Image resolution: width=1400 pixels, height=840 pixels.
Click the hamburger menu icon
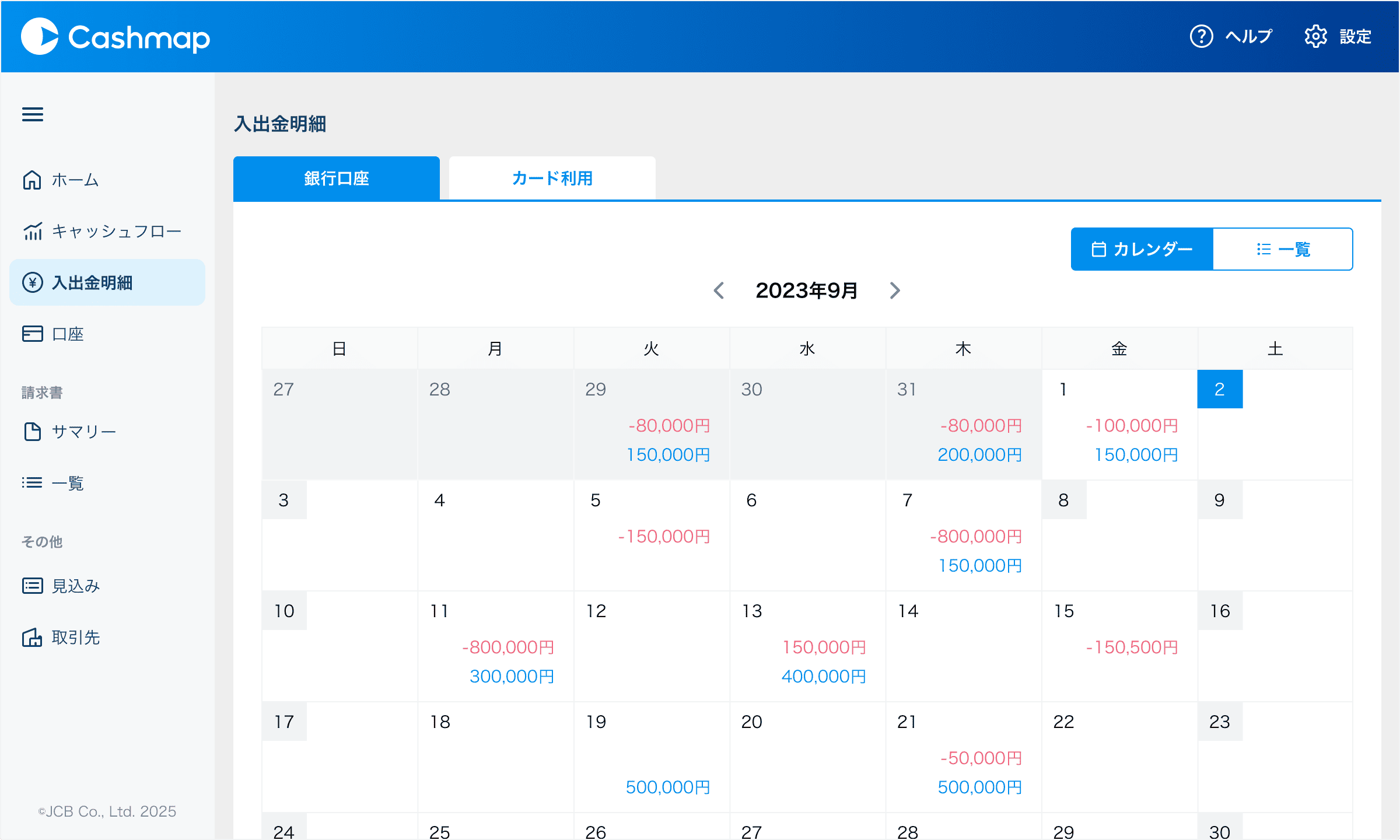[33, 114]
